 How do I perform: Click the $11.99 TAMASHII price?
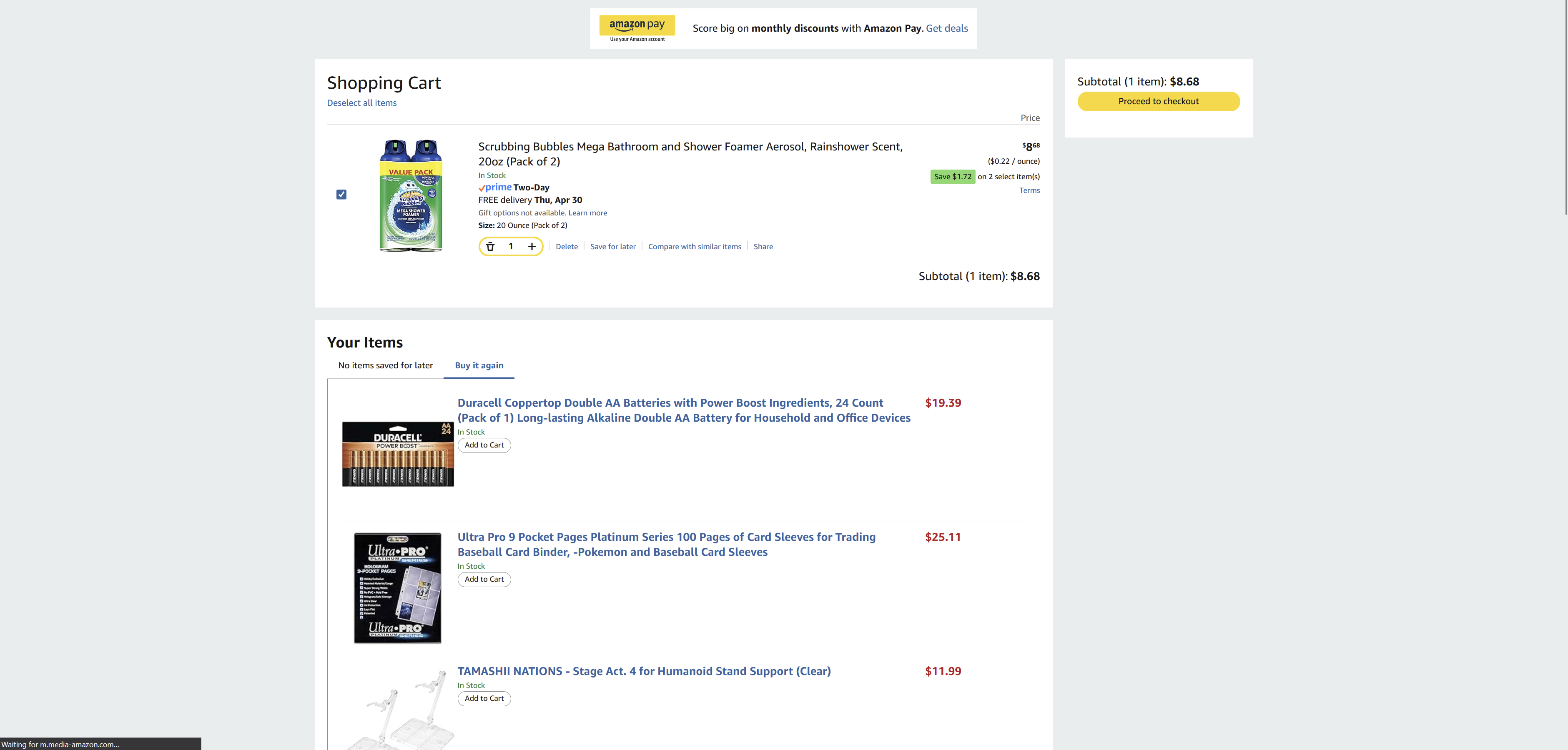[x=943, y=671]
